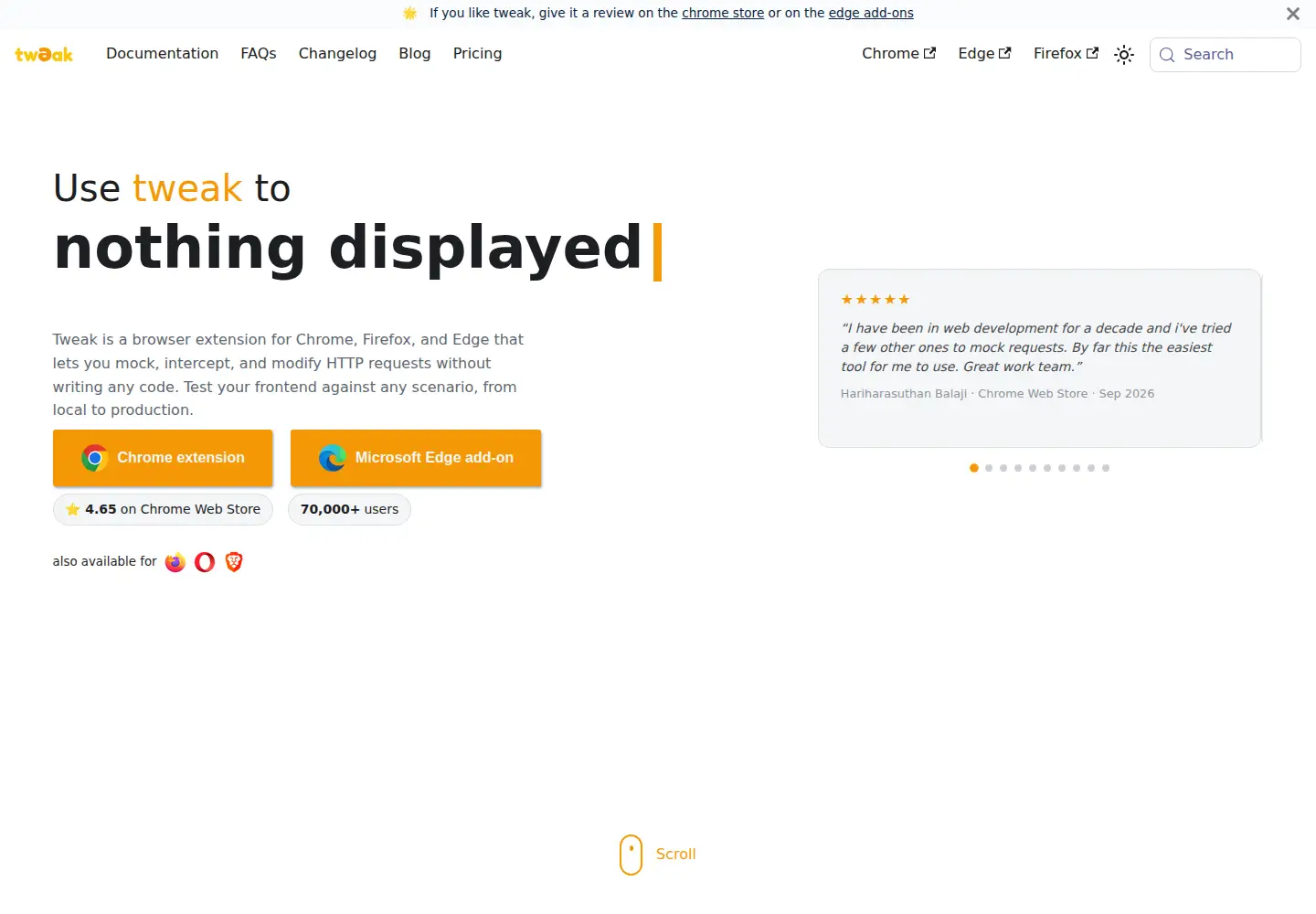Click the five-star rating in testimonial card
1316x914 pixels.
(x=876, y=300)
